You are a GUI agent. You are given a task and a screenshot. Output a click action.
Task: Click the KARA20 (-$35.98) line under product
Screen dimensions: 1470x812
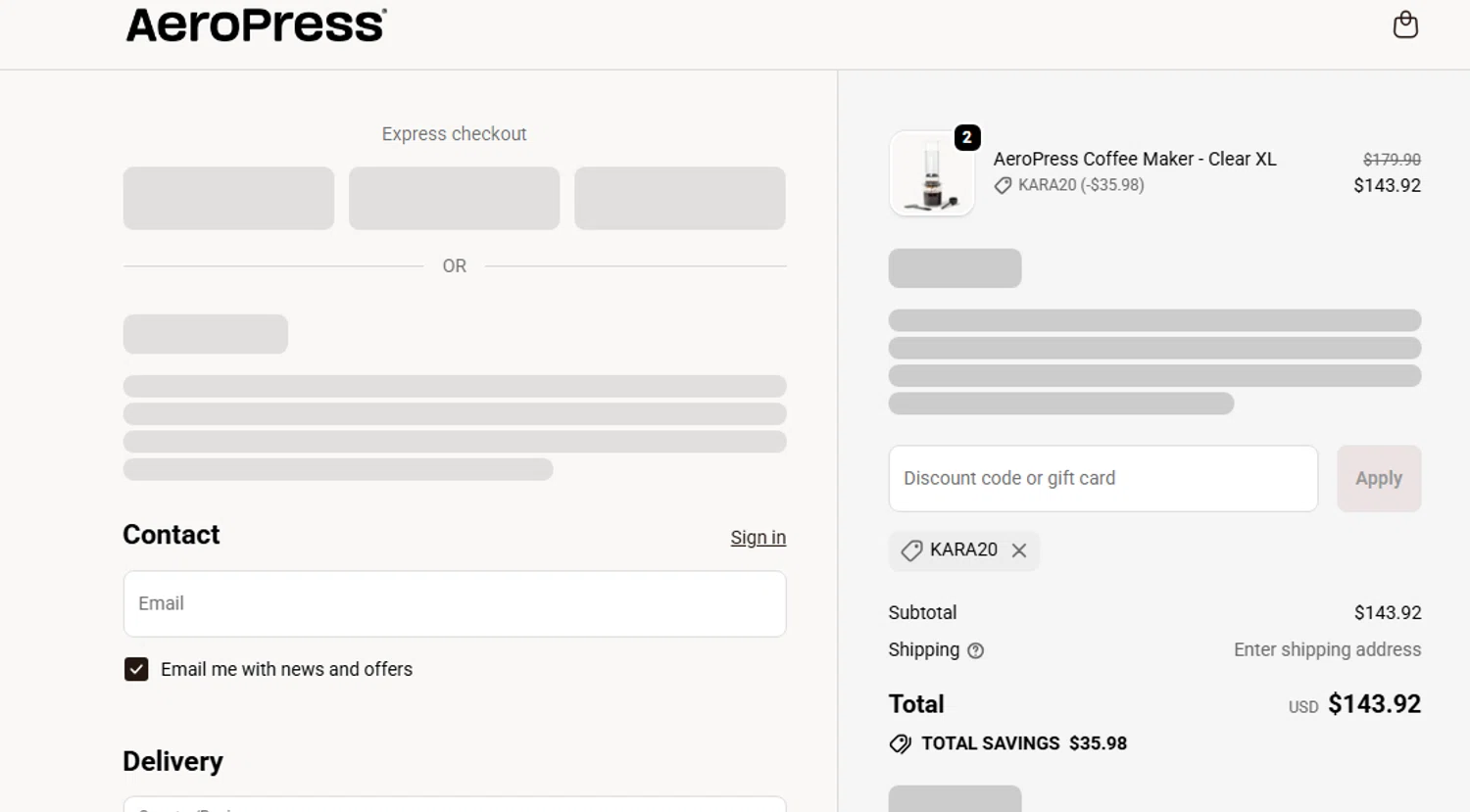1069,185
